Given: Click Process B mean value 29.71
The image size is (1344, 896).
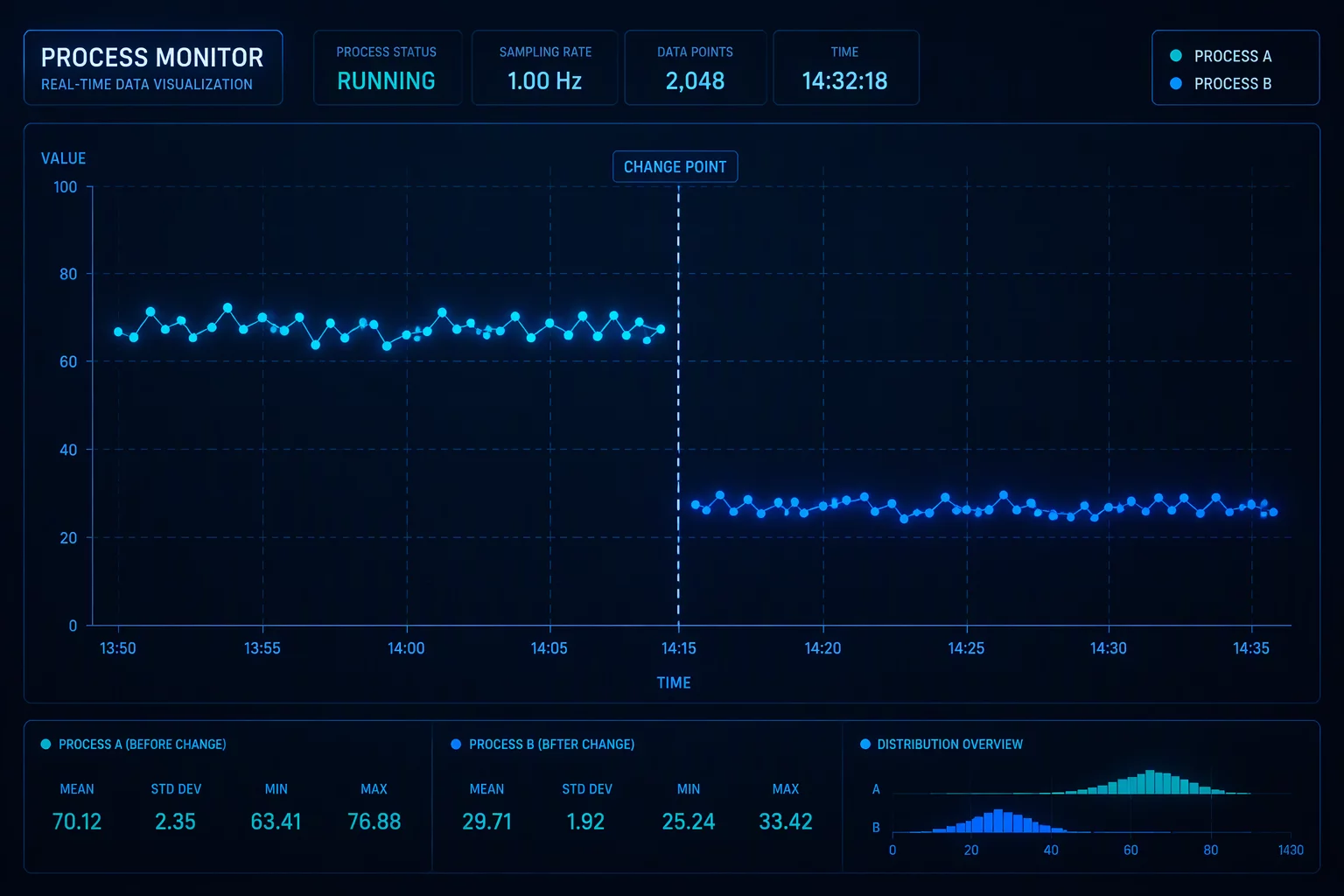Looking at the screenshot, I should (486, 822).
